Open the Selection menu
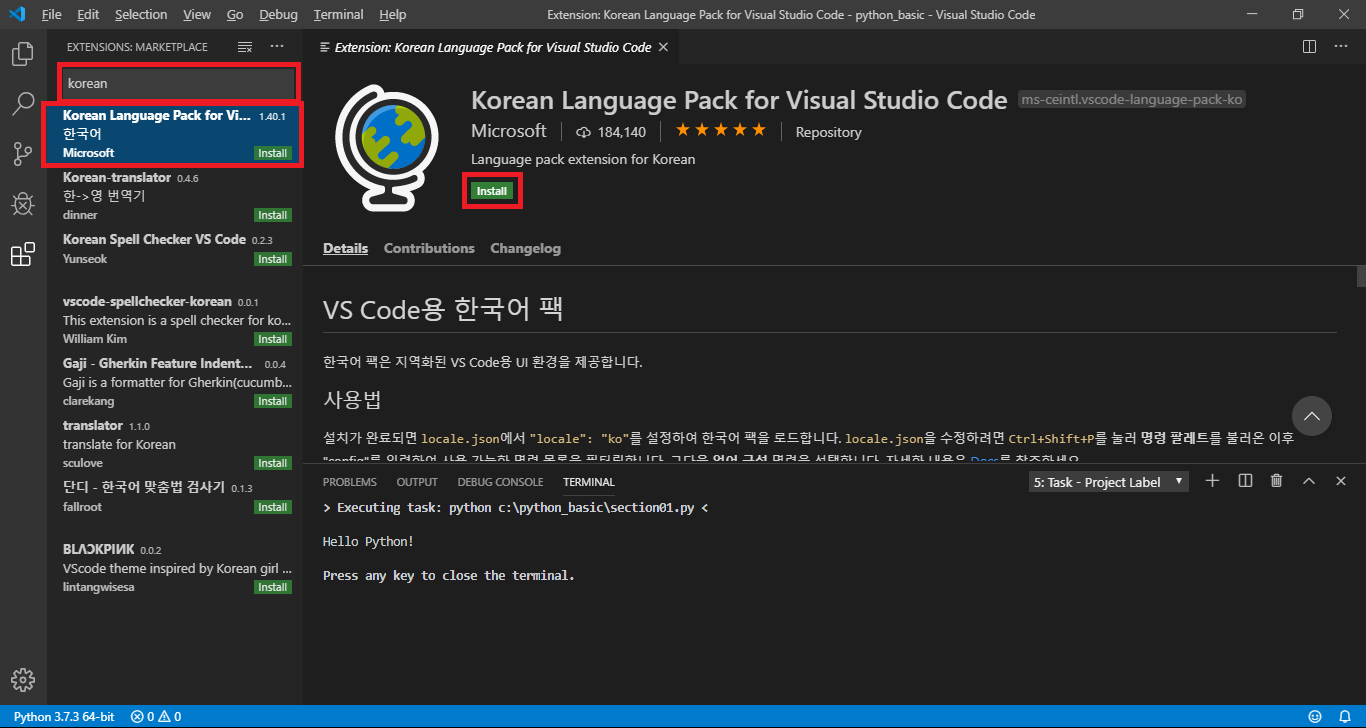Viewport: 1366px width, 728px height. pyautogui.click(x=141, y=15)
